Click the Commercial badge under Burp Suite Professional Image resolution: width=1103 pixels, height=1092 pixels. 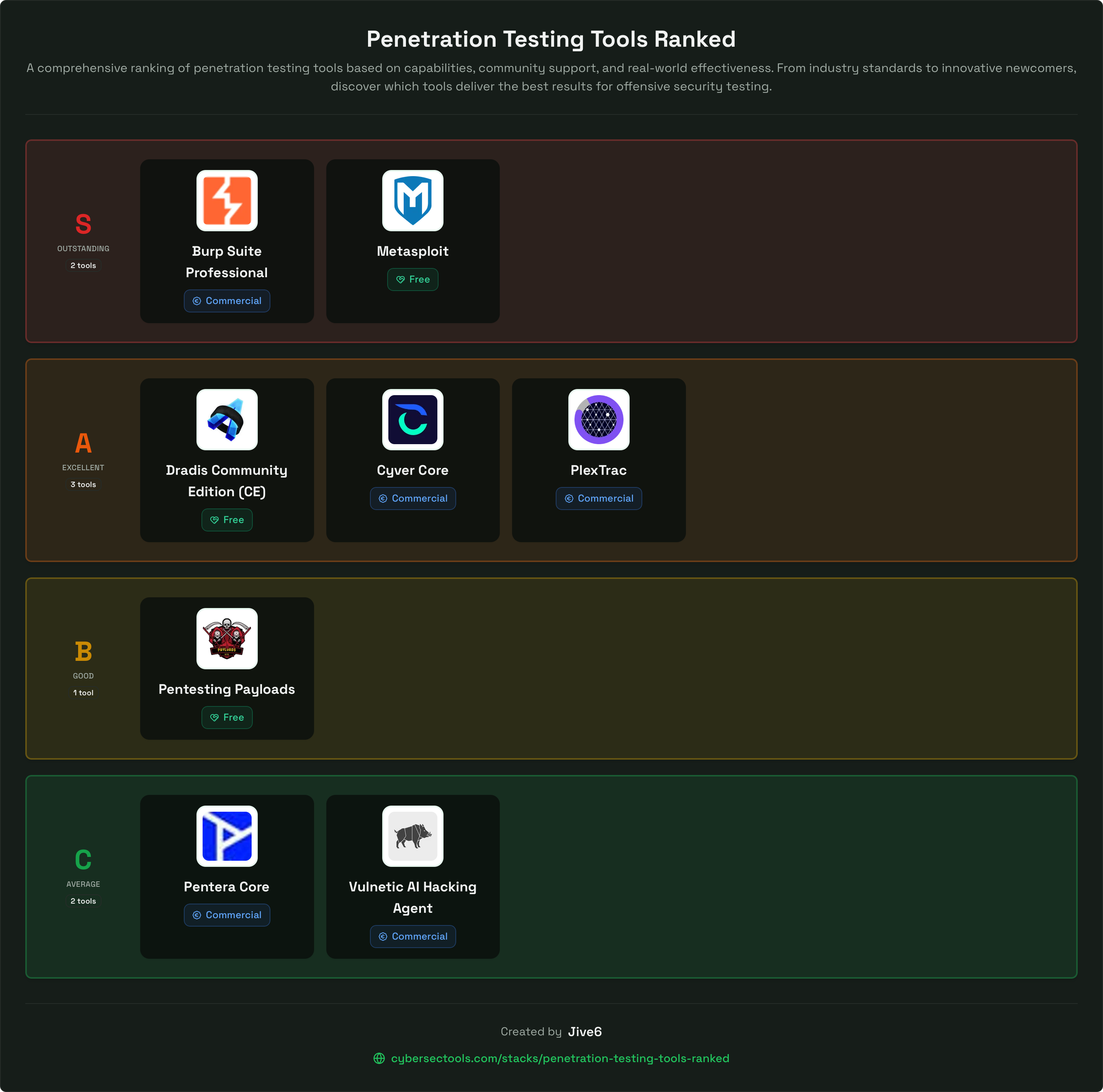(227, 301)
